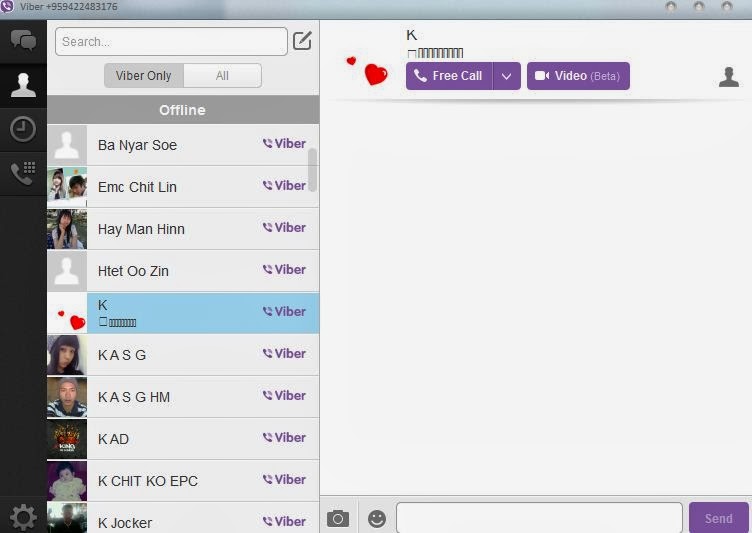This screenshot has width=752, height=533.
Task: Click the Viber logo in title bar
Action: pyautogui.click(x=7, y=7)
